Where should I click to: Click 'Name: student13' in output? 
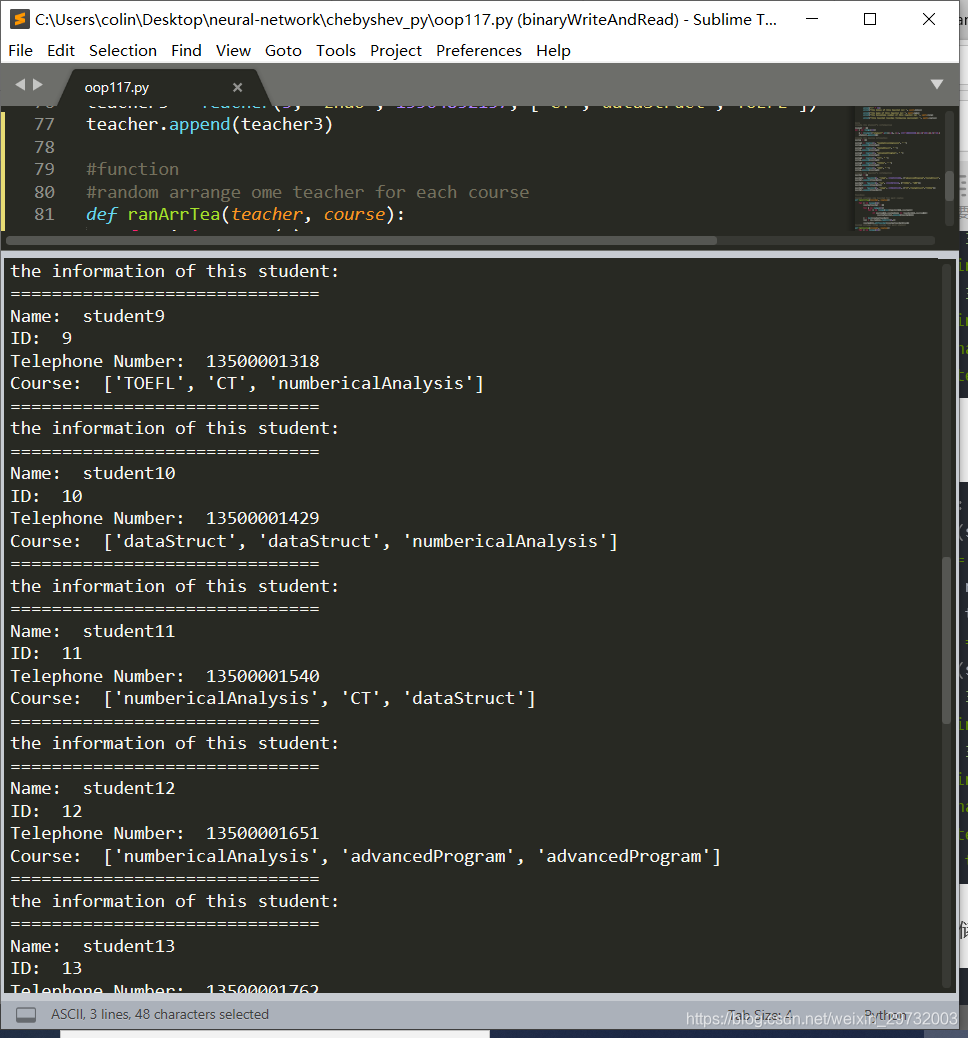click(x=93, y=946)
